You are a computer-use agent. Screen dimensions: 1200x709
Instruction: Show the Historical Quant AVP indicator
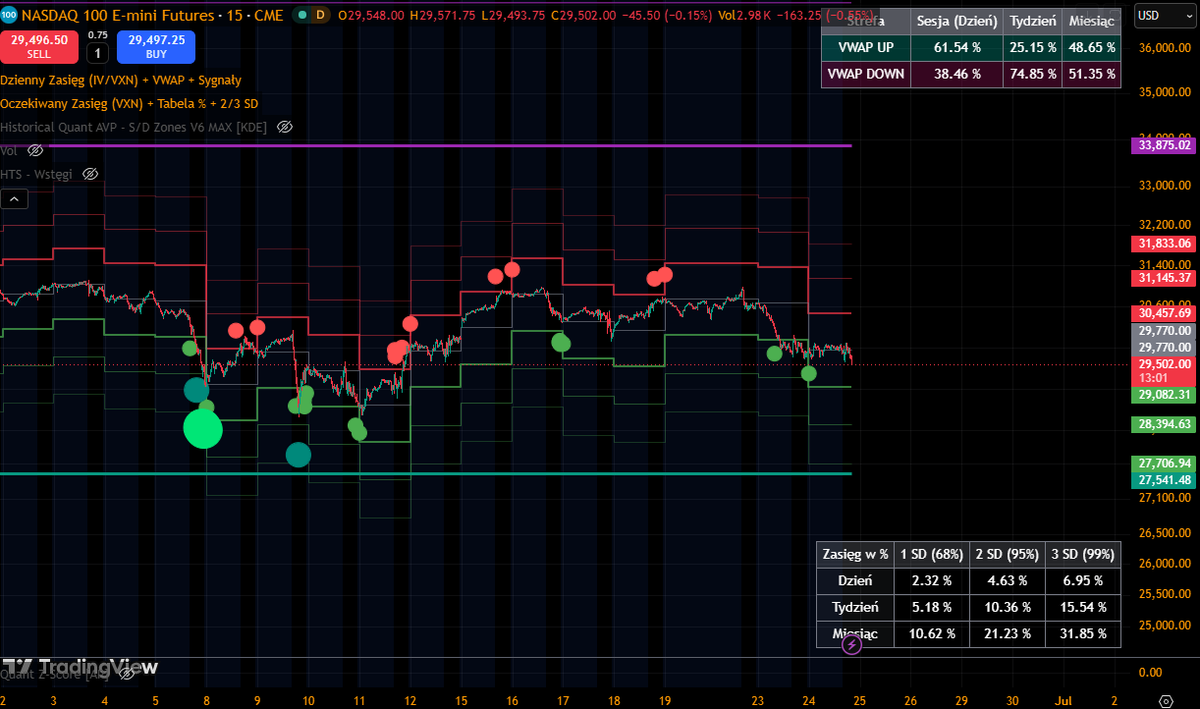click(284, 127)
